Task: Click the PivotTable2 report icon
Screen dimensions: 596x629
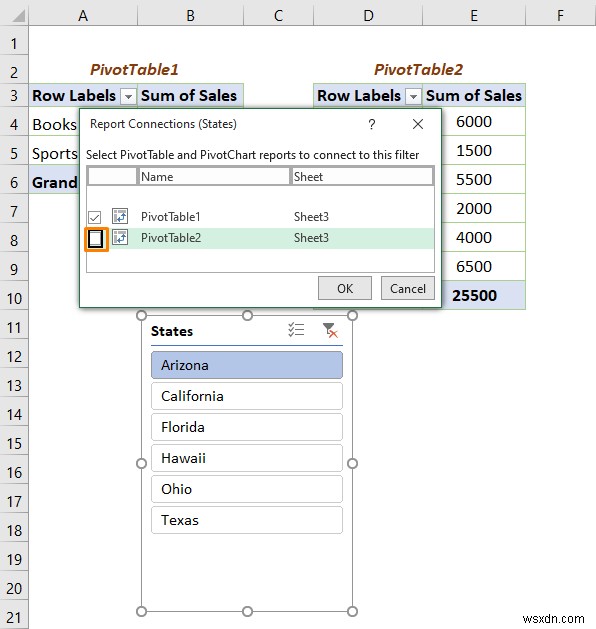Action: [x=120, y=237]
